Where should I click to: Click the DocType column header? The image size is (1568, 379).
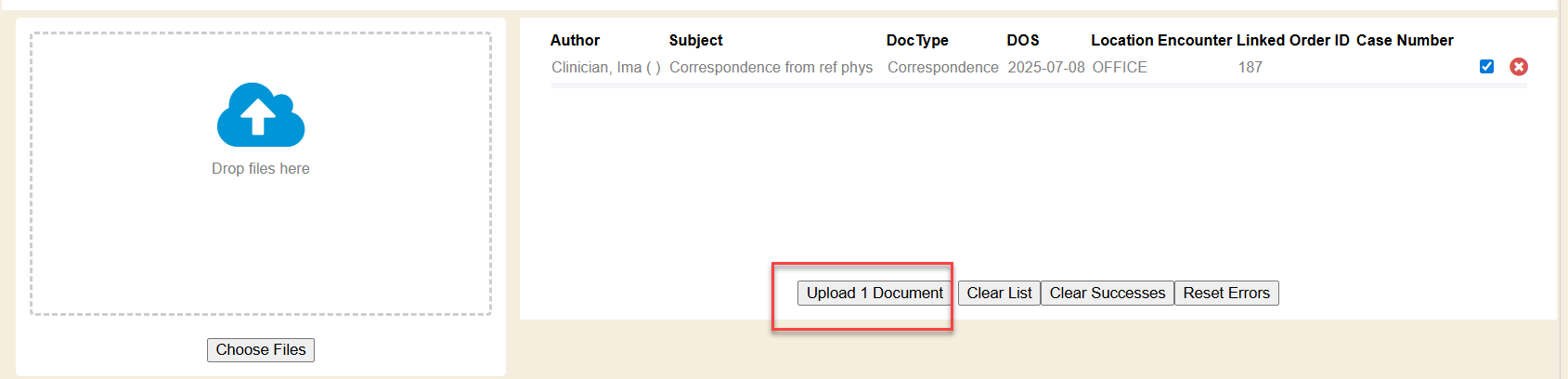pos(917,41)
